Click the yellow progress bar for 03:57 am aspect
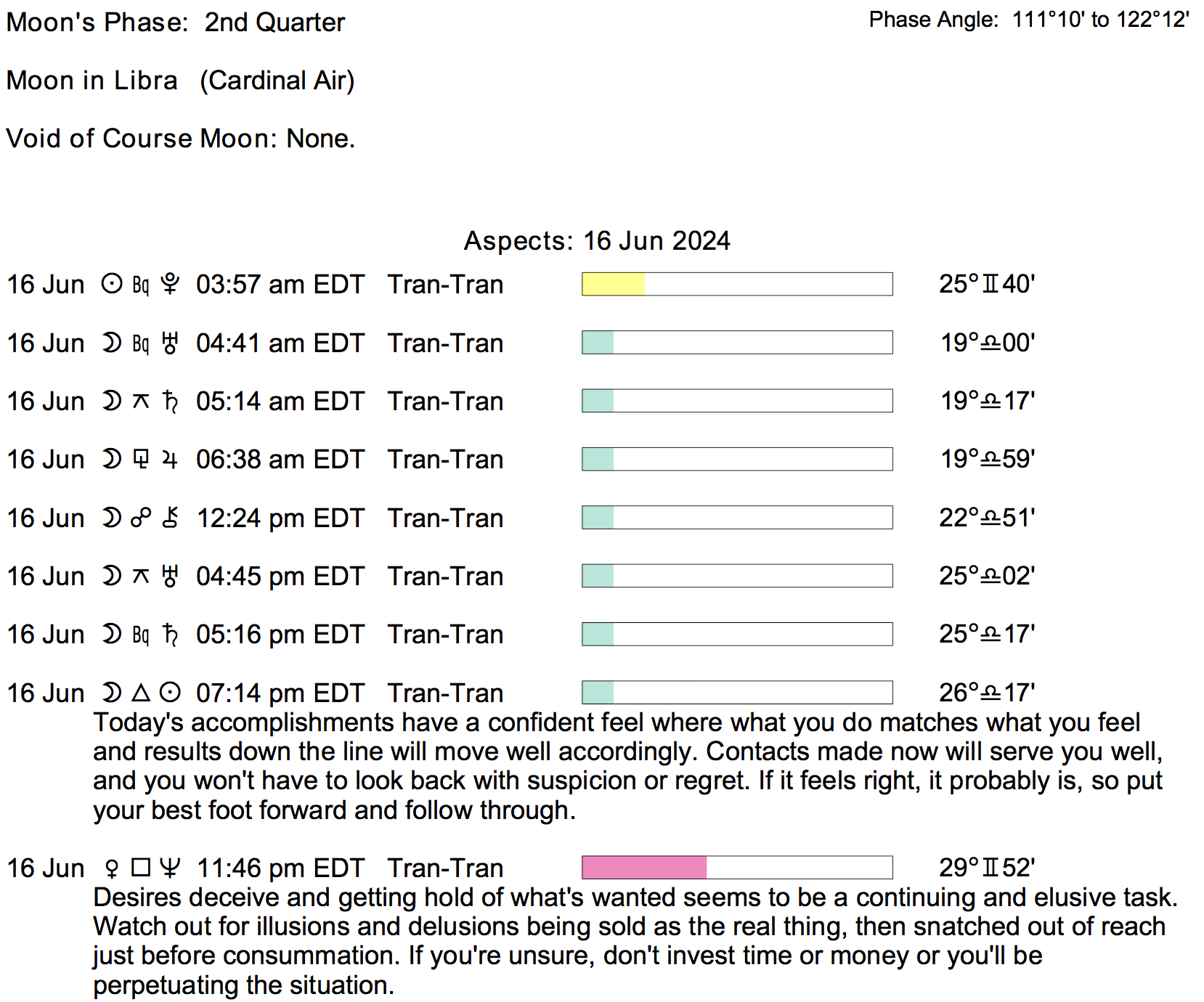Viewport: 1204px width, 1002px height. click(x=614, y=284)
